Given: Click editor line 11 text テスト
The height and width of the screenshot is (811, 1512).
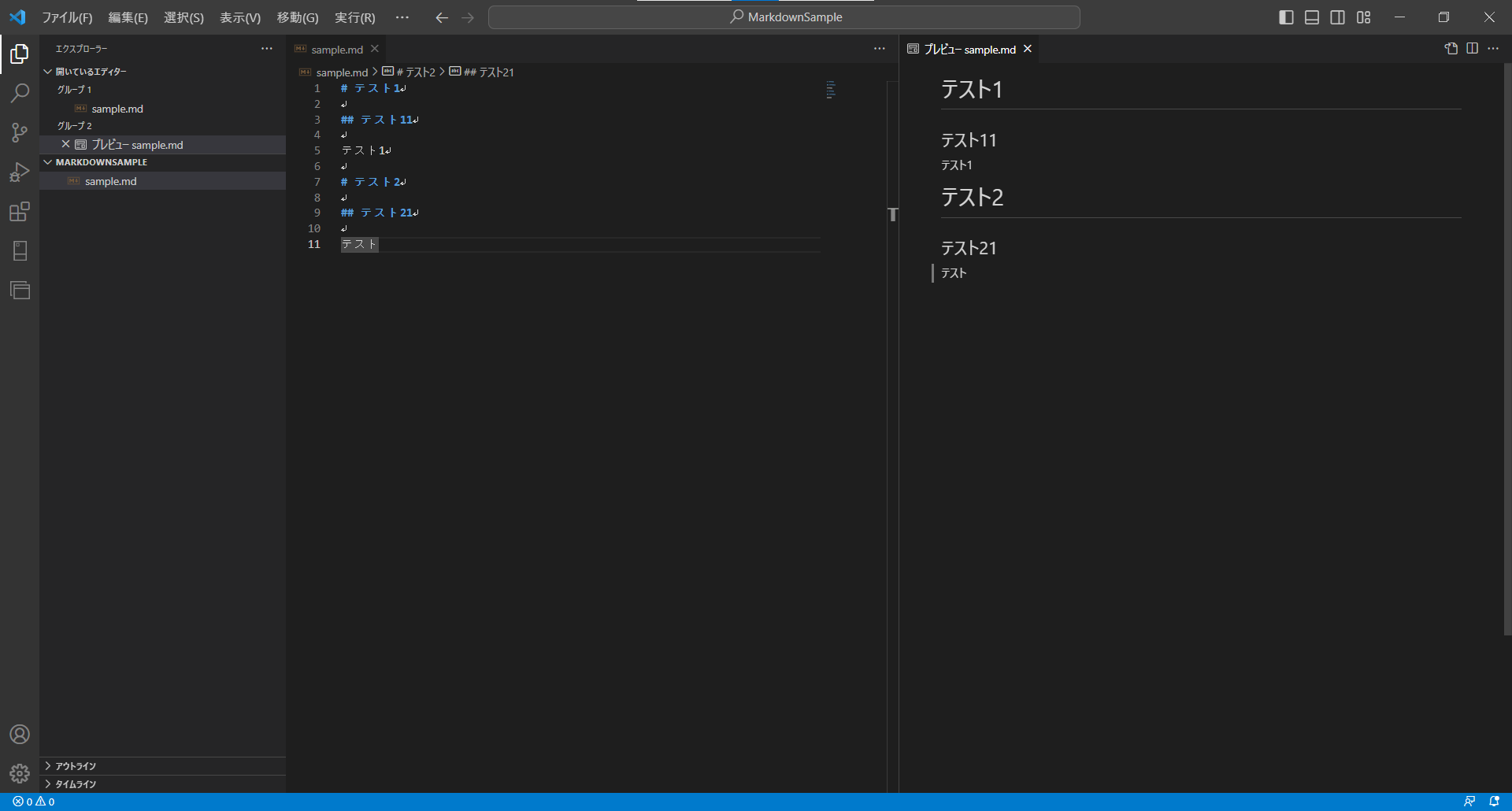Looking at the screenshot, I should (359, 245).
